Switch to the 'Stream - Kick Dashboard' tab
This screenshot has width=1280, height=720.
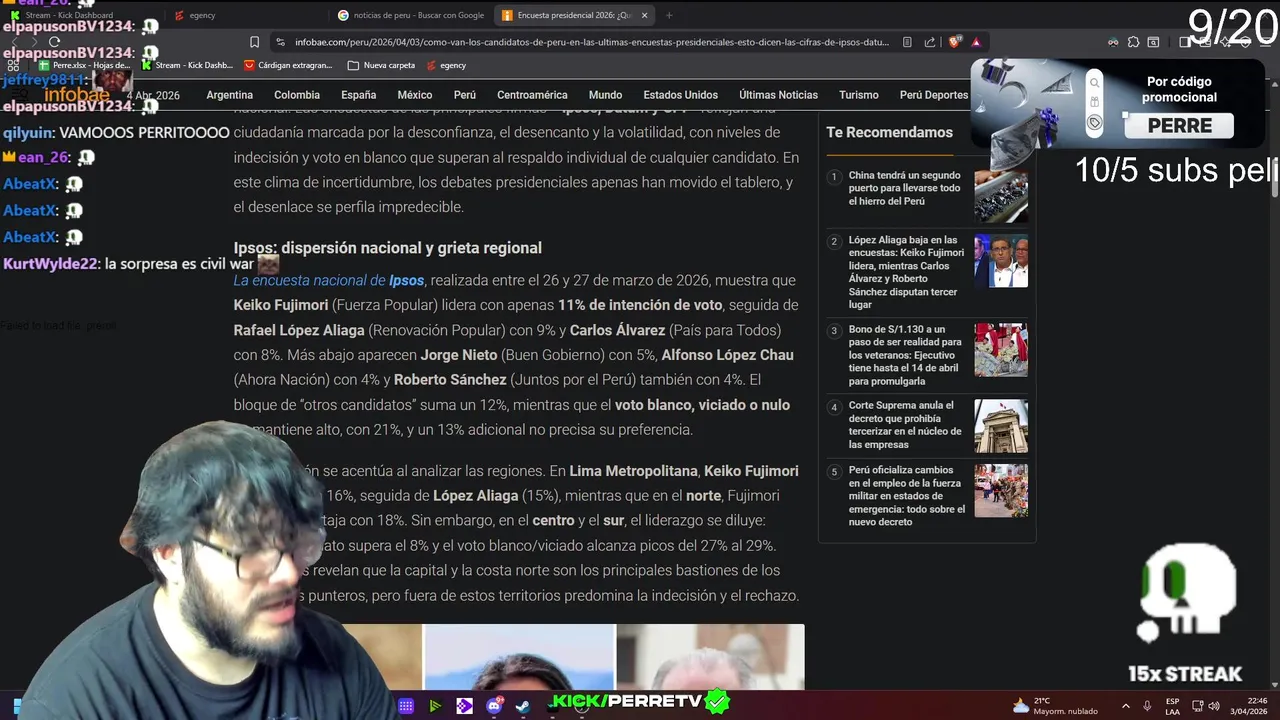pos(82,15)
